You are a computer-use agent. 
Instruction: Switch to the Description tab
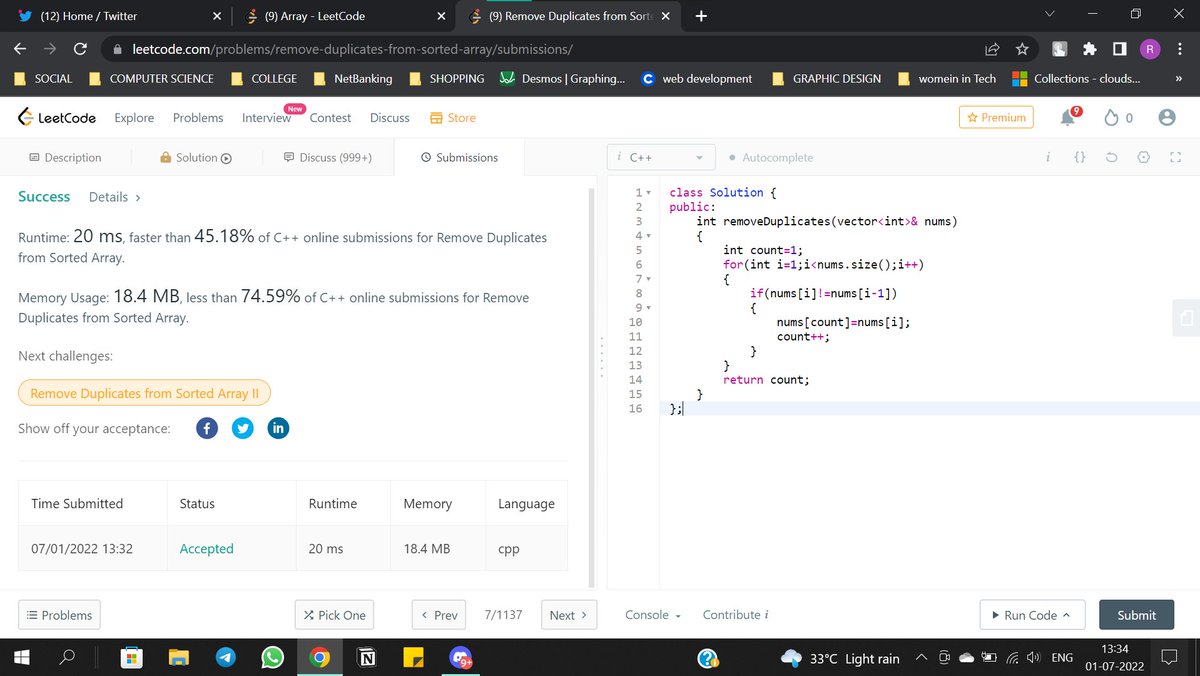(65, 158)
